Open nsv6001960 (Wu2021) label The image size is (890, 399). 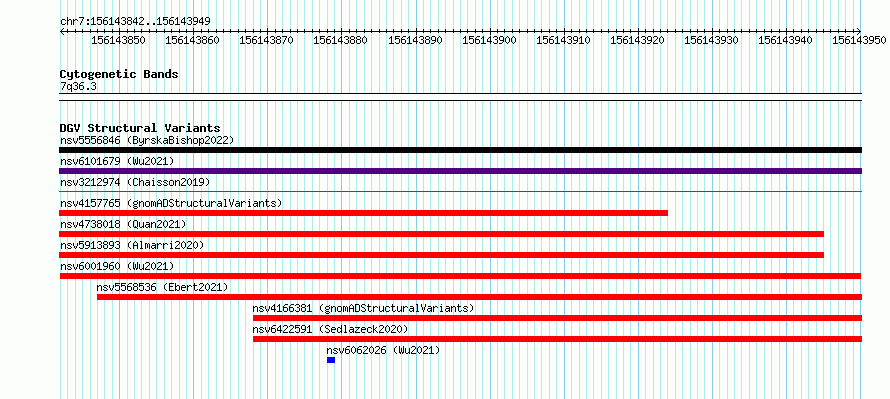116,266
